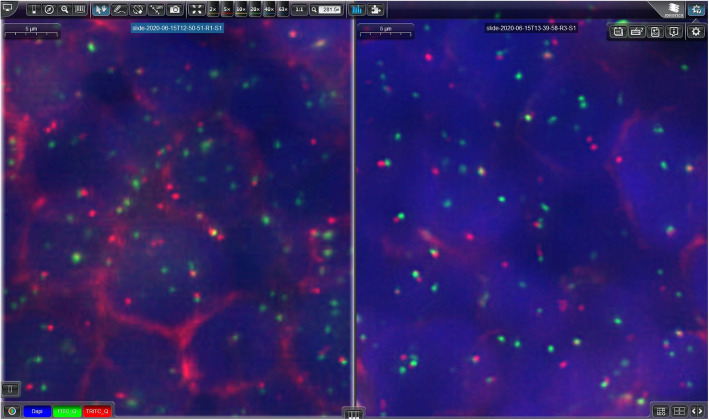
Task: Click the fit to window icon
Action: tap(197, 9)
